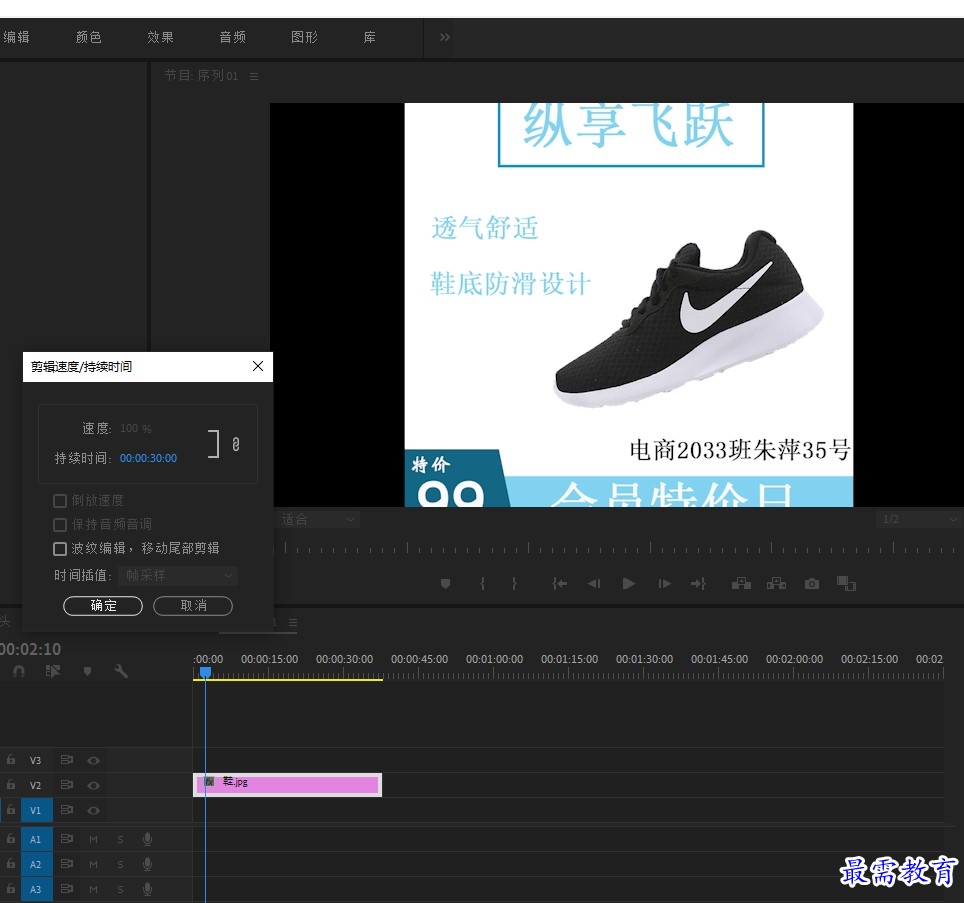Click the Lift button

point(741,583)
